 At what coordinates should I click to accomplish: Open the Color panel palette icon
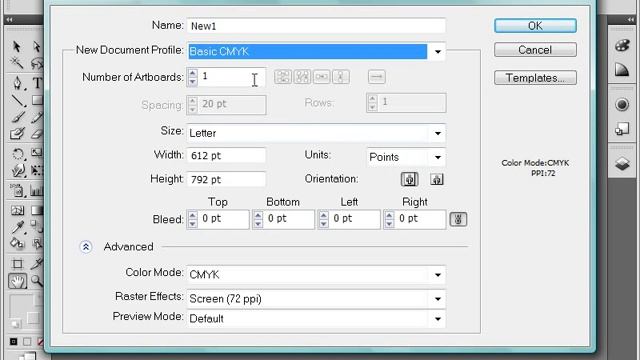pos(622,45)
